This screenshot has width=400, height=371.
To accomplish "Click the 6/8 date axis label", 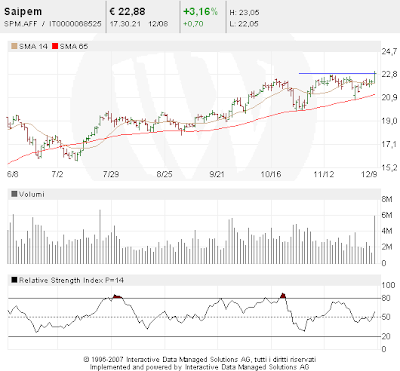I will point(13,174).
